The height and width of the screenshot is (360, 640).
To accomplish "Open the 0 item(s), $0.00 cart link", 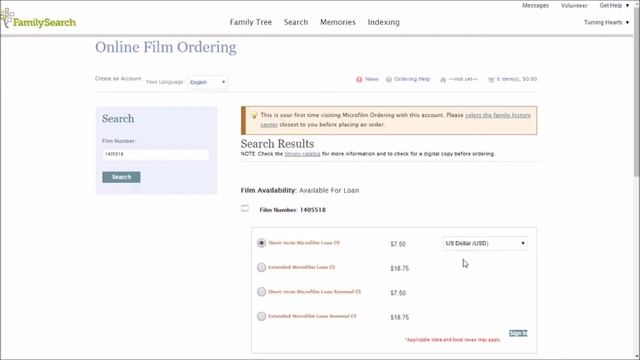I will [517, 79].
